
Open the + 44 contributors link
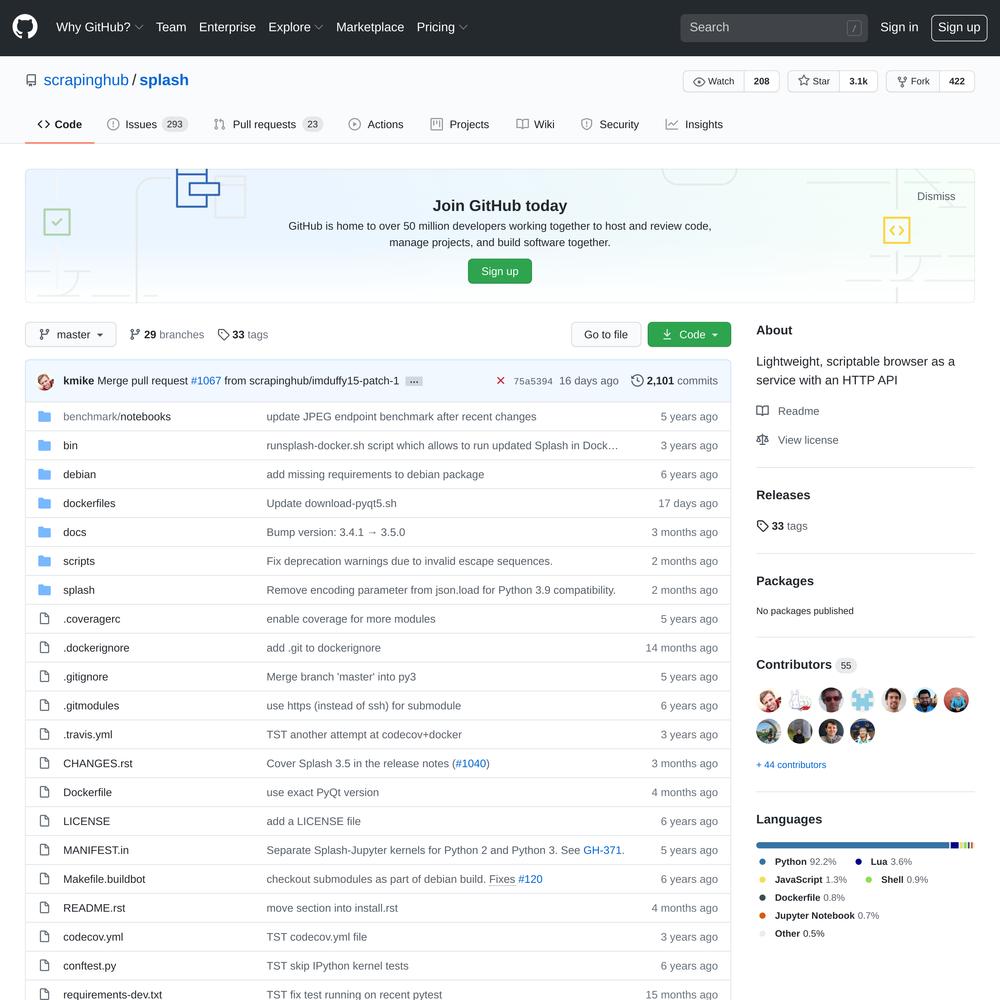click(x=791, y=765)
